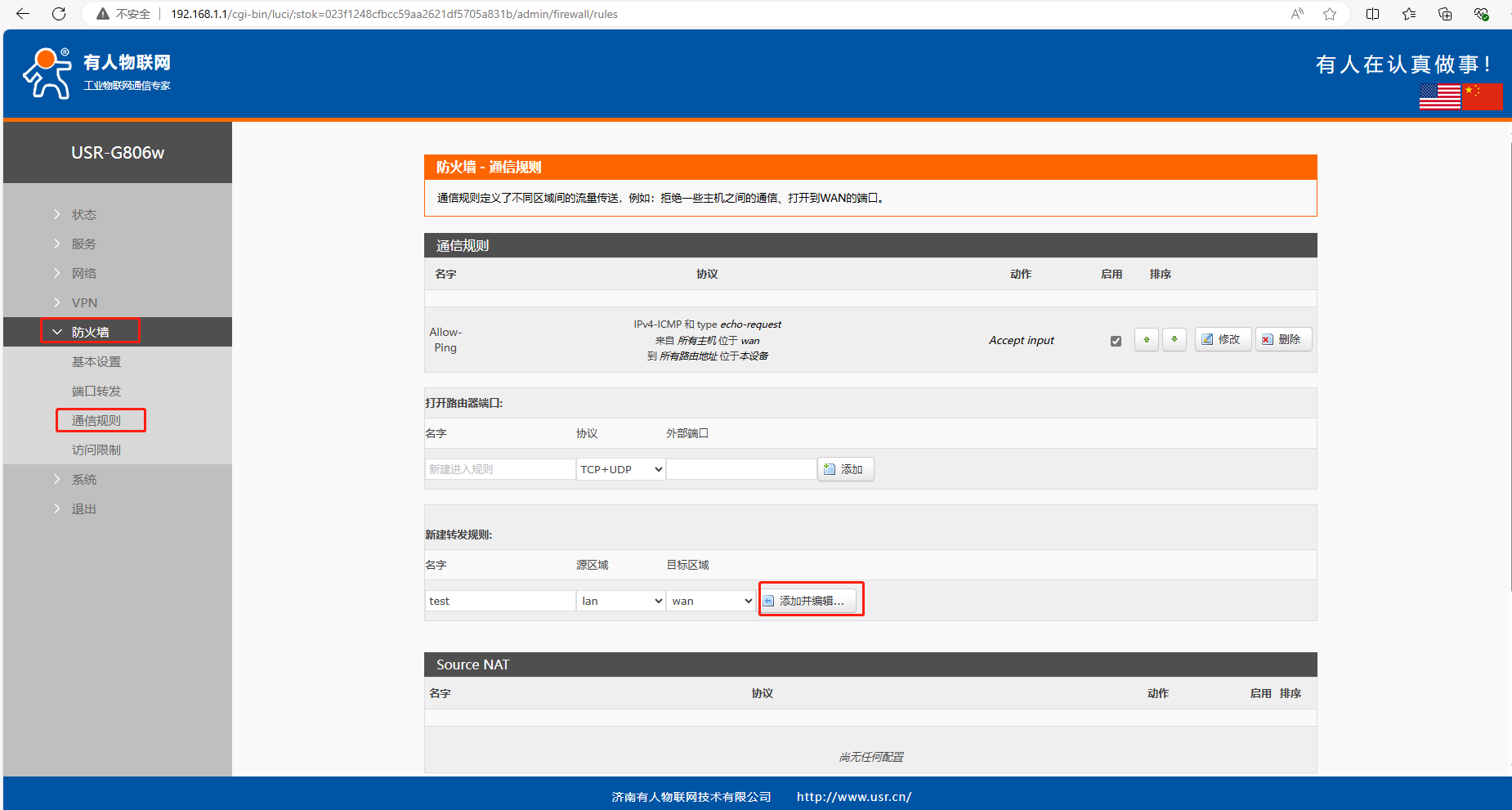The height and width of the screenshot is (810, 1512).
Task: Click the 删除 button for Allow-Ping
Action: click(1283, 339)
